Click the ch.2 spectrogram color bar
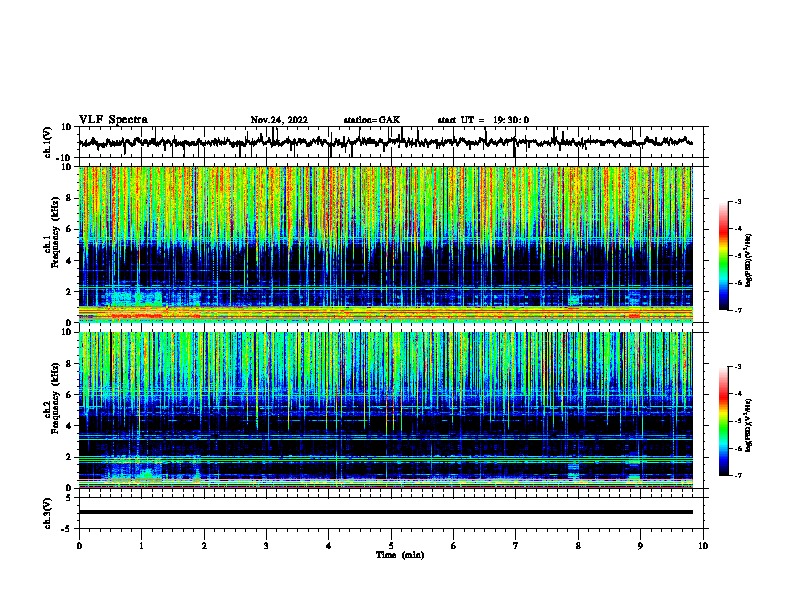 tap(723, 421)
